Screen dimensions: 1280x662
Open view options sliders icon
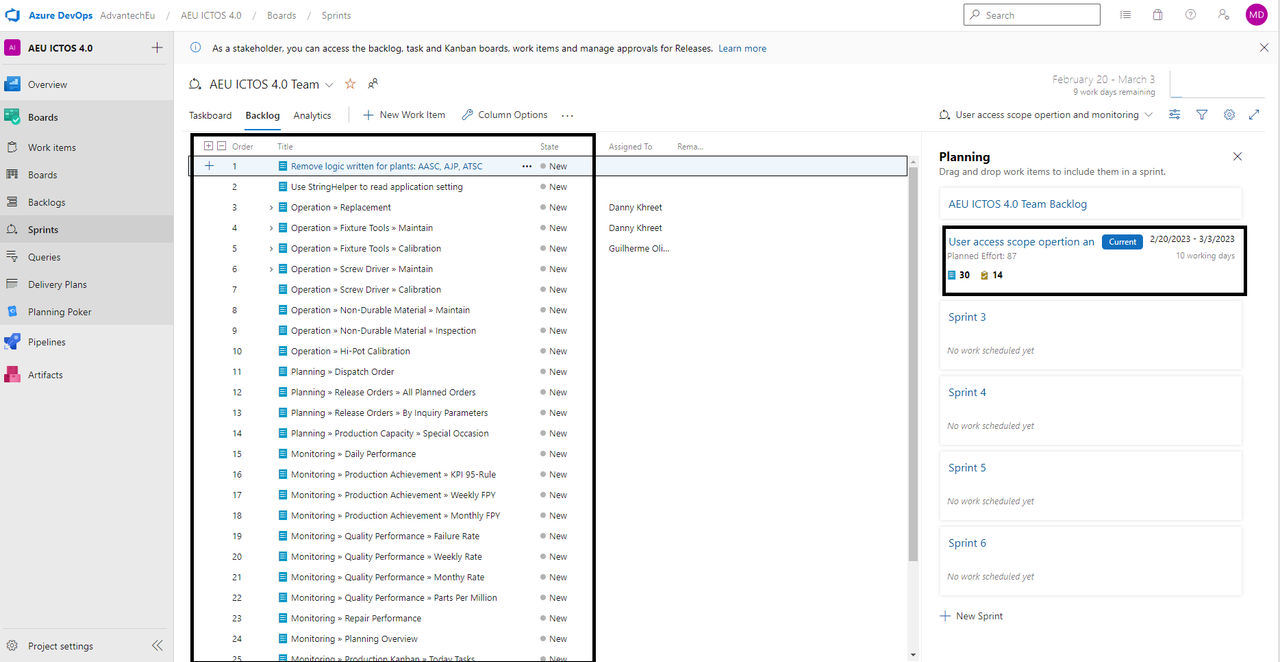(x=1175, y=115)
